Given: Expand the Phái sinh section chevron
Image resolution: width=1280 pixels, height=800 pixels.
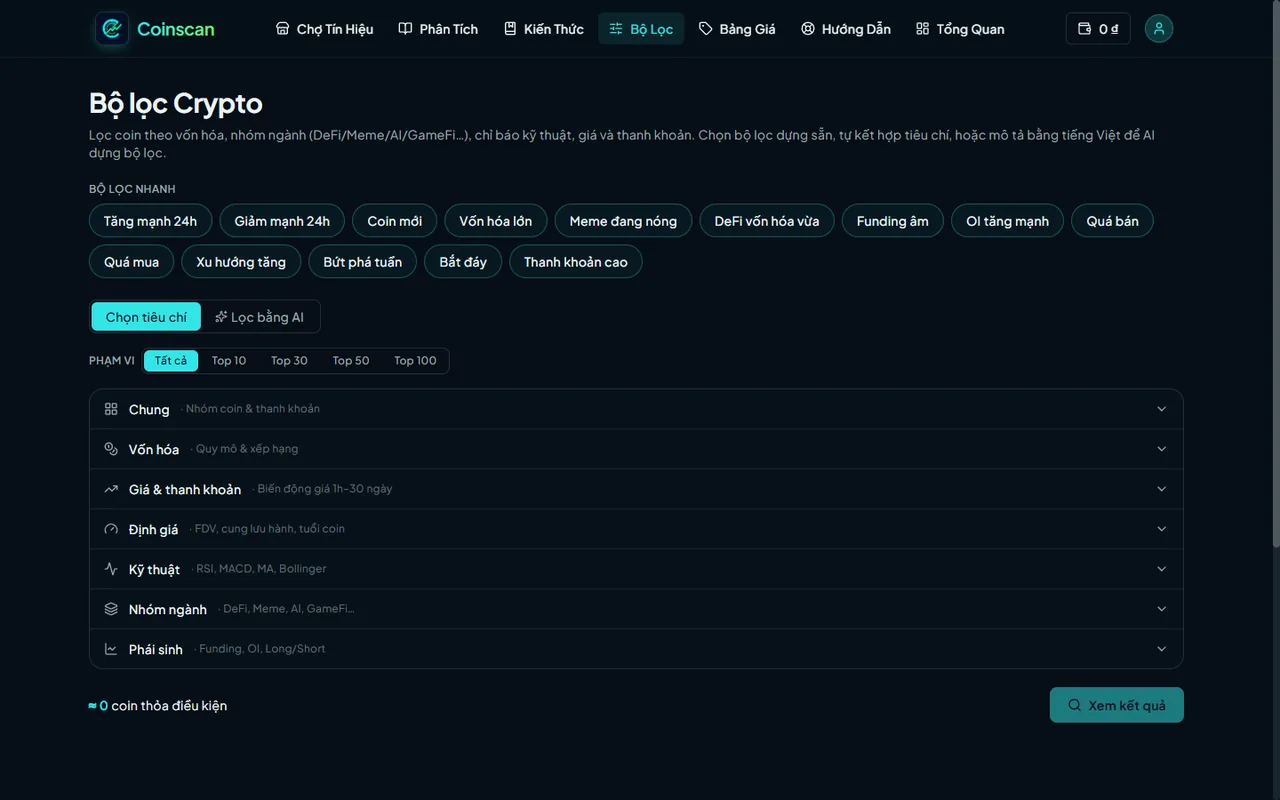Looking at the screenshot, I should pyautogui.click(x=1162, y=649).
